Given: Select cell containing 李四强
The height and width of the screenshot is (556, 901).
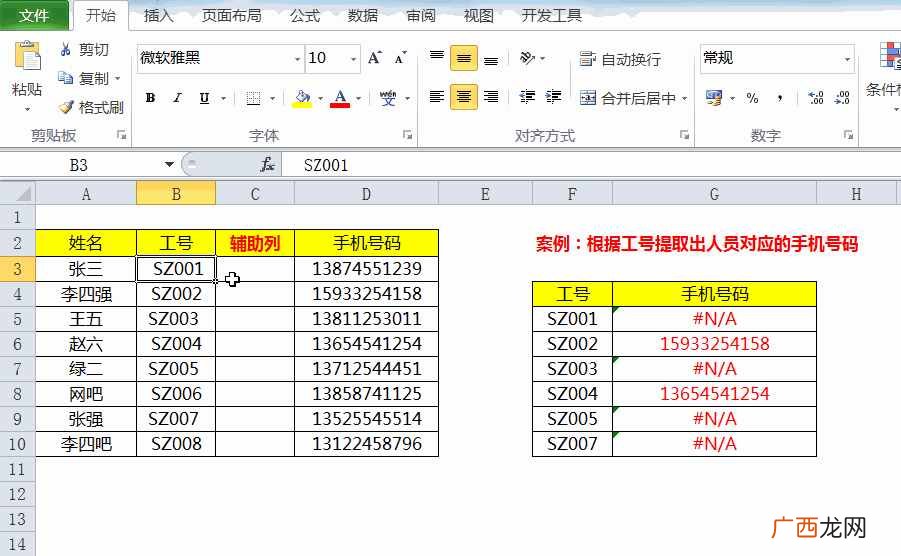Looking at the screenshot, I should 86,294.
